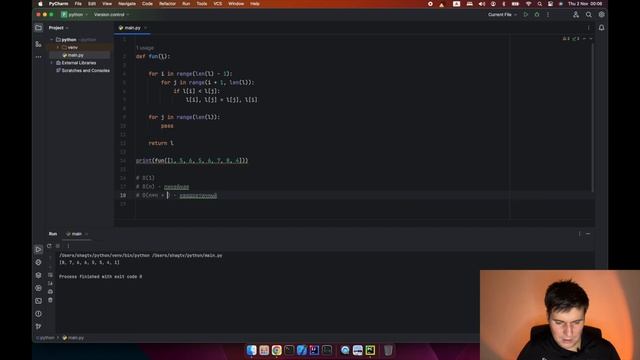Open the Code menu

[x=147, y=4]
